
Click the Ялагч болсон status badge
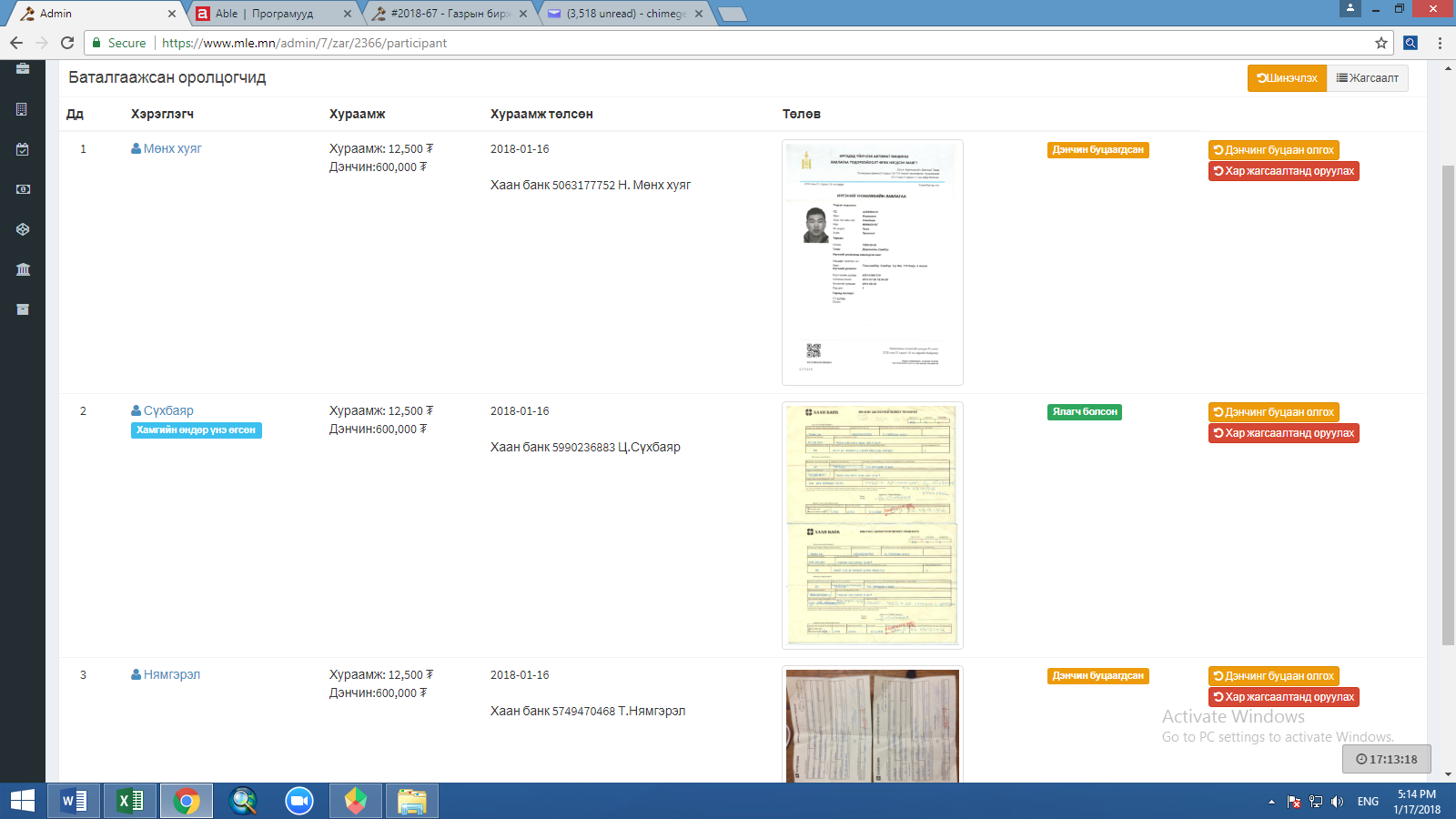coord(1085,412)
